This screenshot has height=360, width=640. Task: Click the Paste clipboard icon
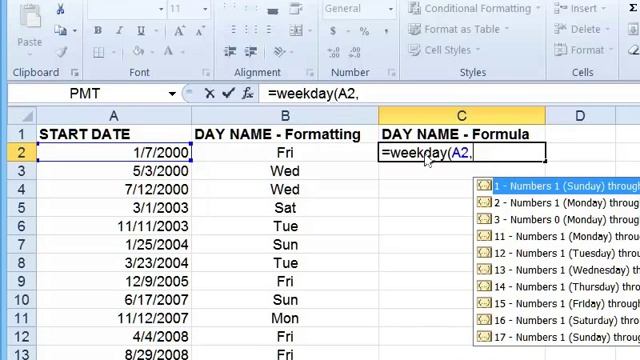(30, 17)
